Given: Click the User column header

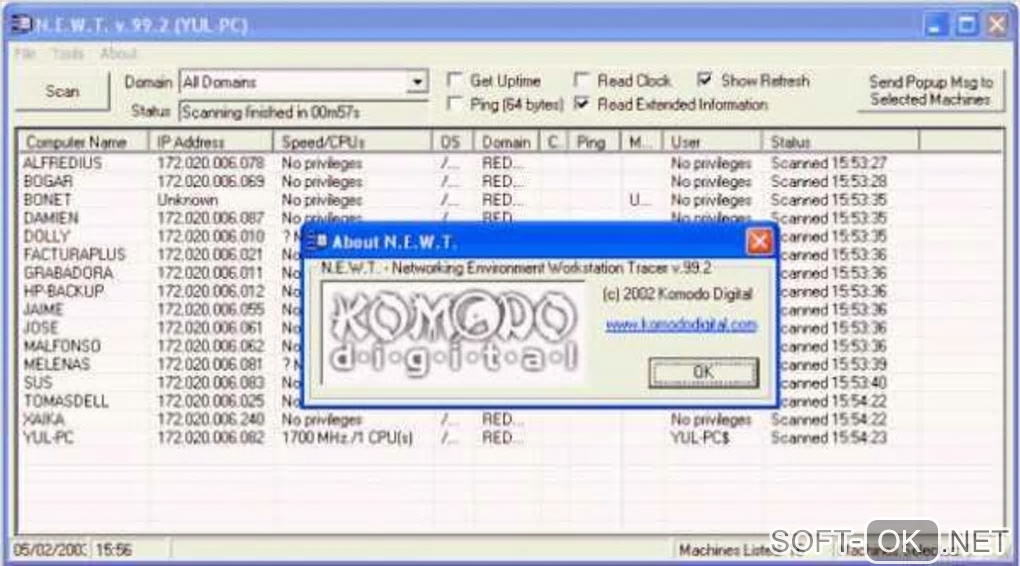Looking at the screenshot, I should point(712,142).
